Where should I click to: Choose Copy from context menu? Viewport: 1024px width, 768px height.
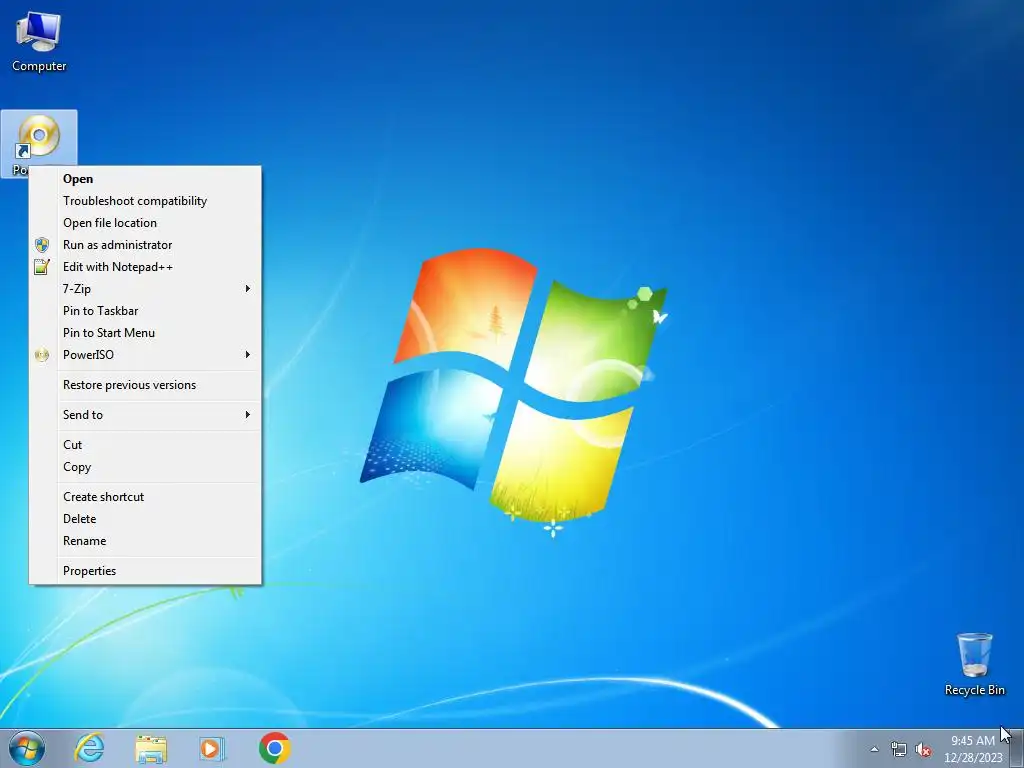pyautogui.click(x=145, y=467)
